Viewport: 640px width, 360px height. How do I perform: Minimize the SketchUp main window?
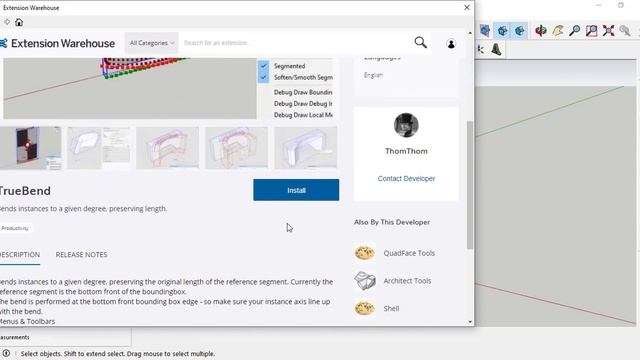(598, 5)
